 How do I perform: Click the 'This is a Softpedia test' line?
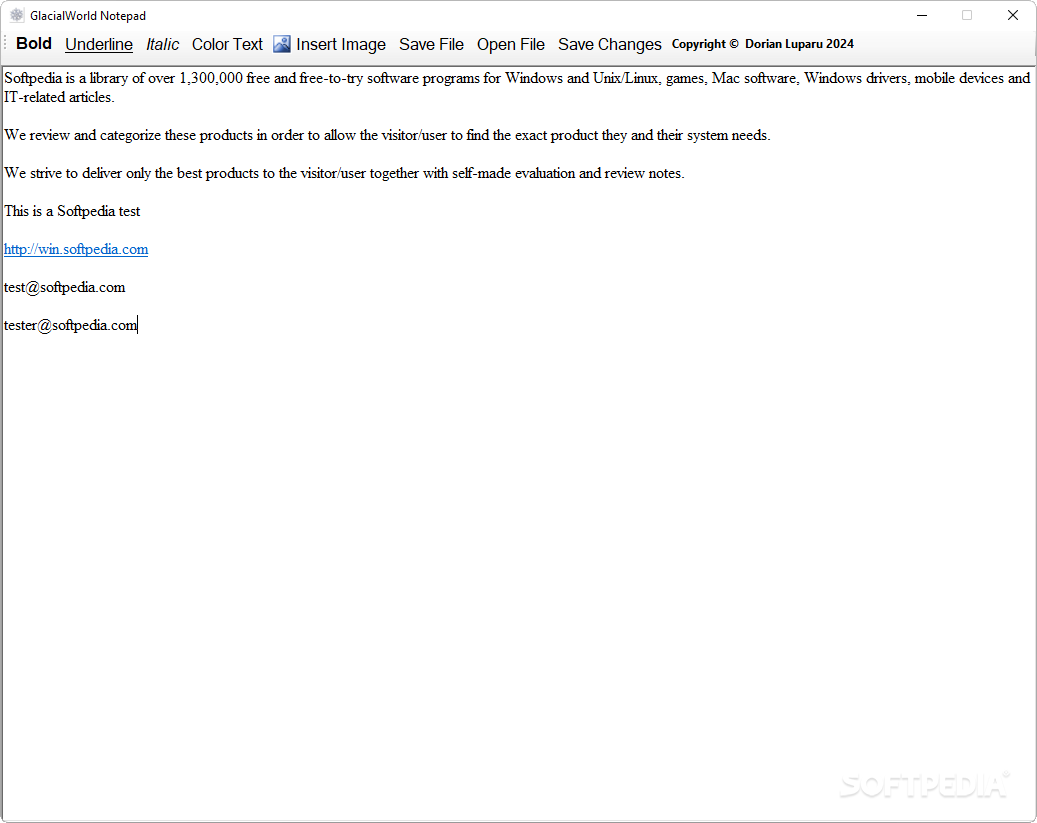[x=72, y=211]
